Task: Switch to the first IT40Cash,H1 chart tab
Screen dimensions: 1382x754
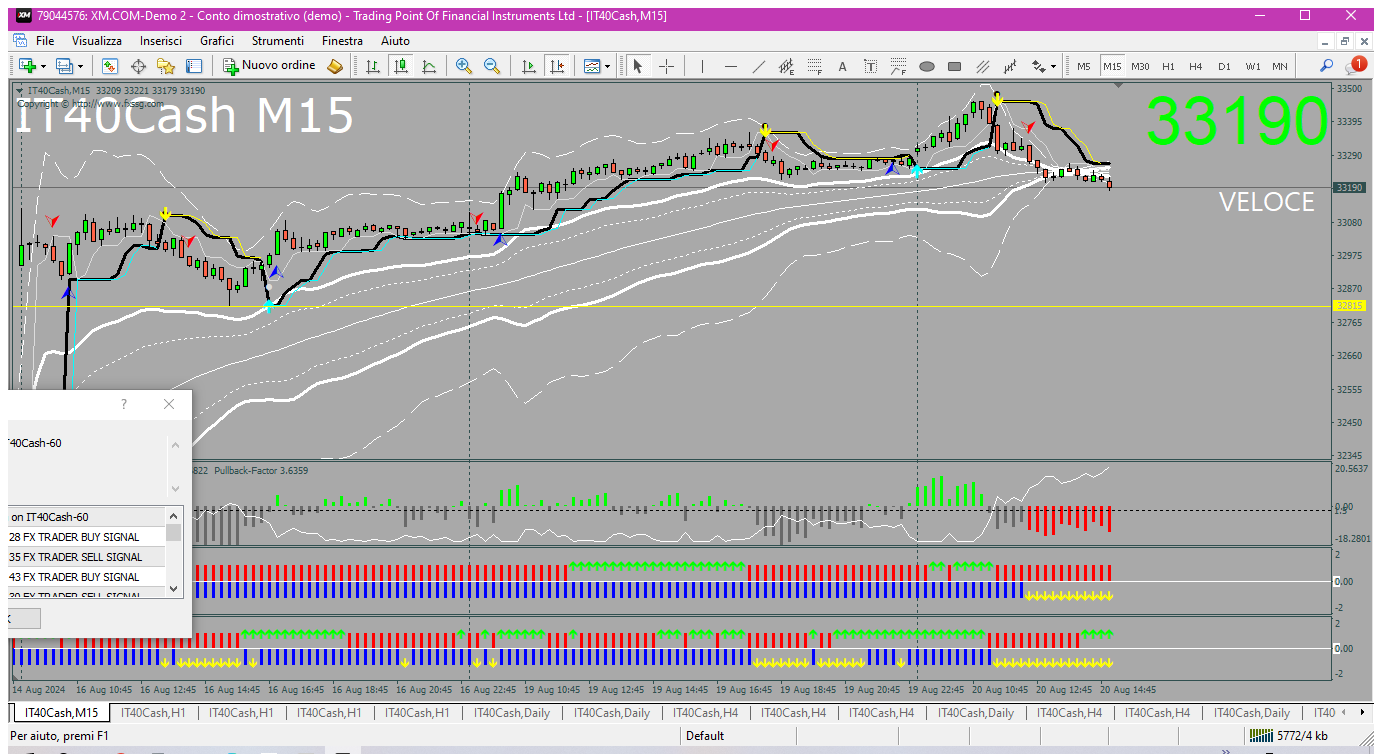Action: (x=153, y=713)
